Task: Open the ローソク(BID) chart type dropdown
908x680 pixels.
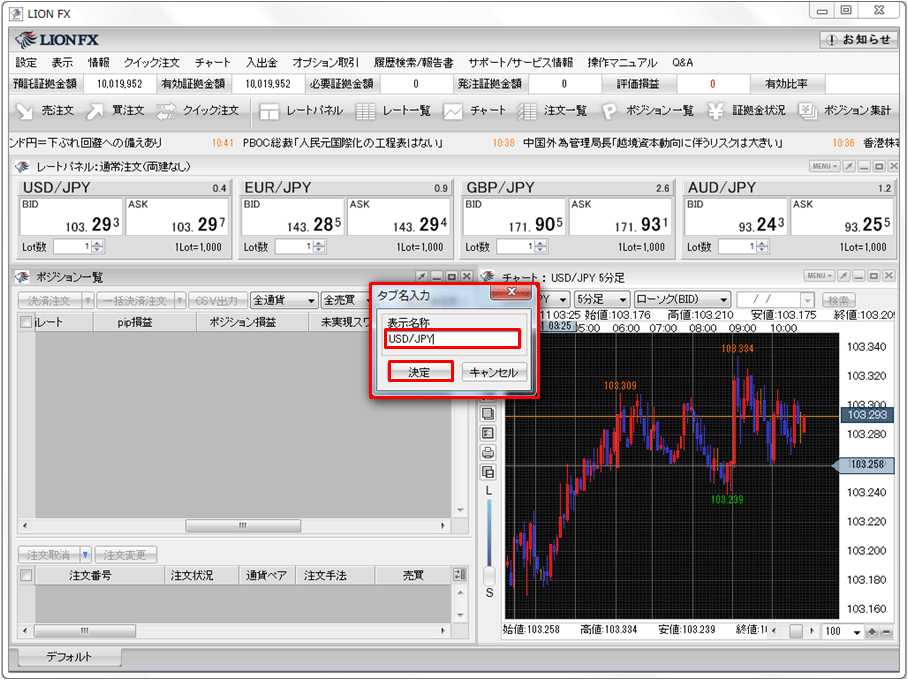Action: 682,299
